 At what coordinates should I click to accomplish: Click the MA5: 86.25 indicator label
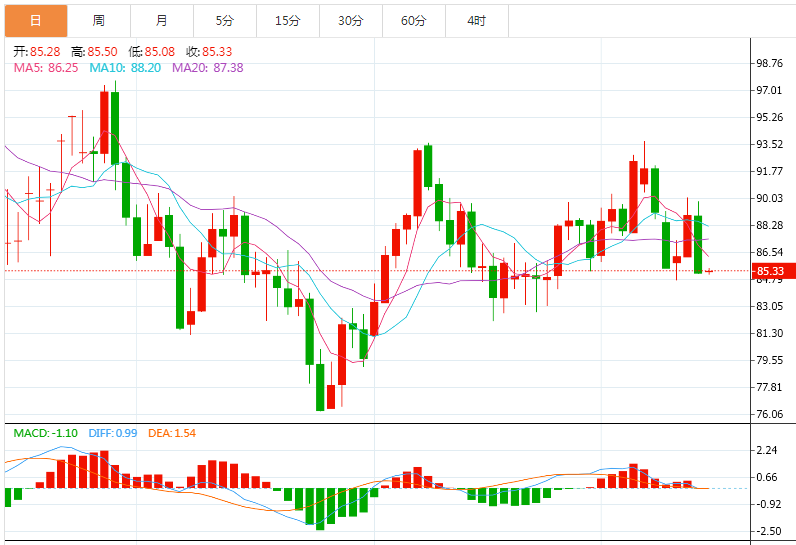coord(46,67)
